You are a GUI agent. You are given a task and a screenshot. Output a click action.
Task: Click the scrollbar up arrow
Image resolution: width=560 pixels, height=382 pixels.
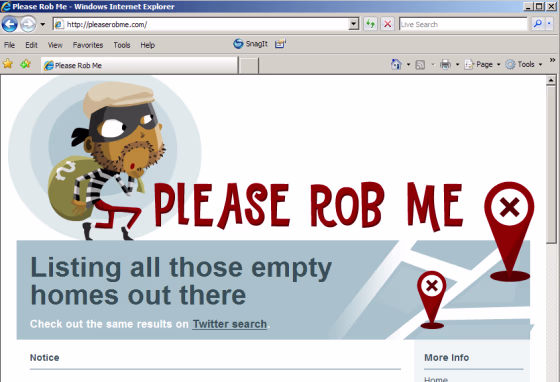click(x=551, y=80)
